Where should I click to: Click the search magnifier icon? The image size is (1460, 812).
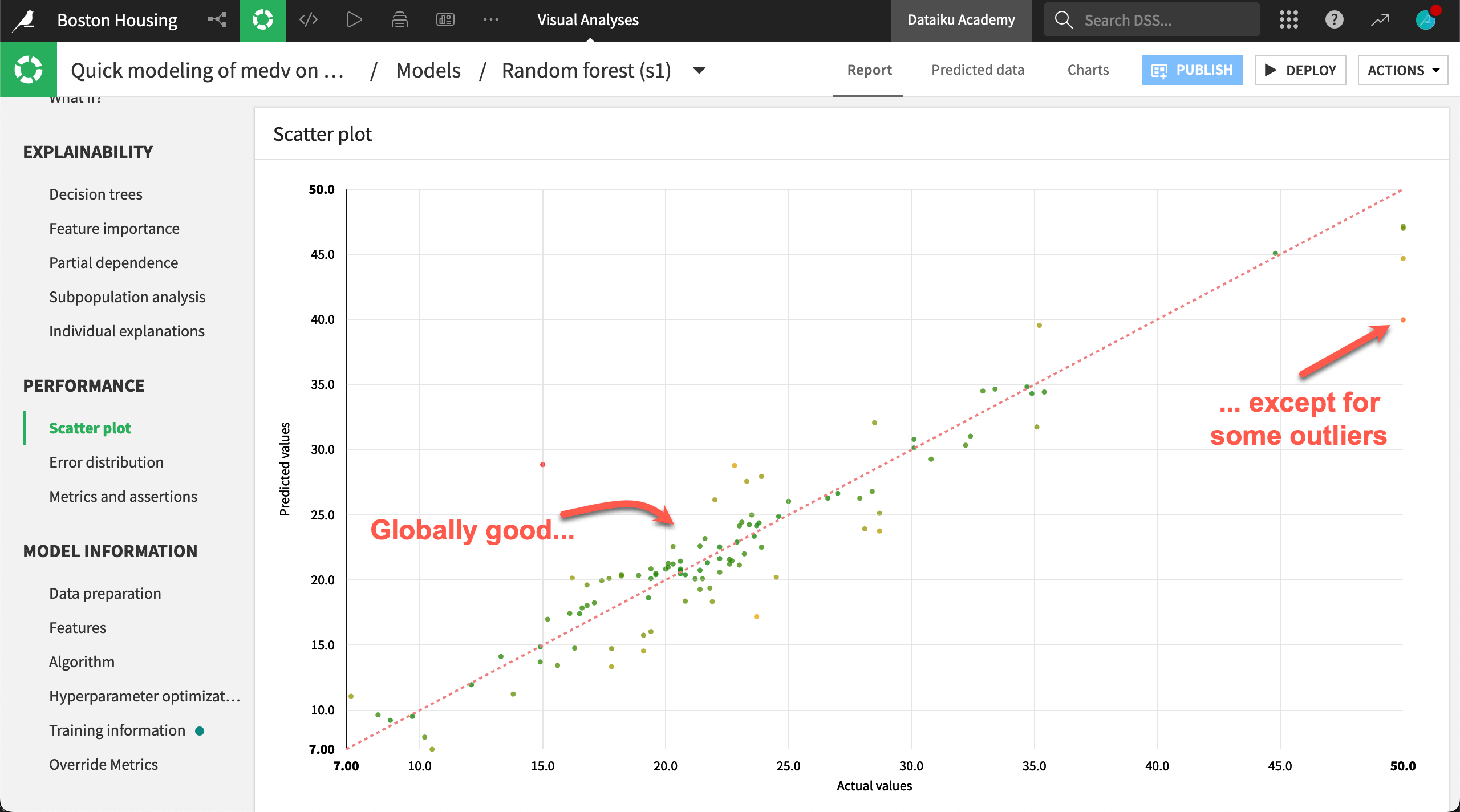click(x=1063, y=19)
